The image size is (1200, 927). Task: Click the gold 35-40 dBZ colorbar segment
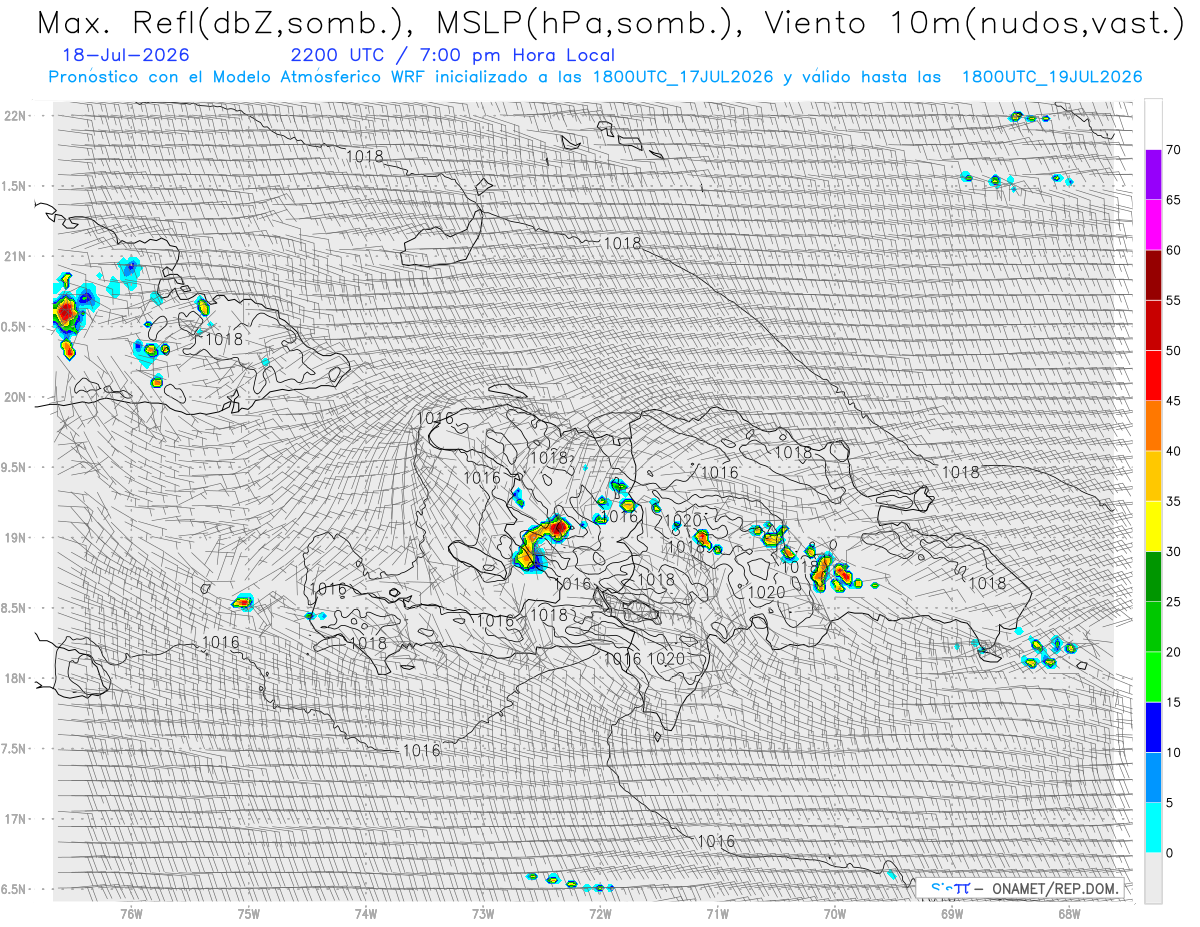[1153, 476]
